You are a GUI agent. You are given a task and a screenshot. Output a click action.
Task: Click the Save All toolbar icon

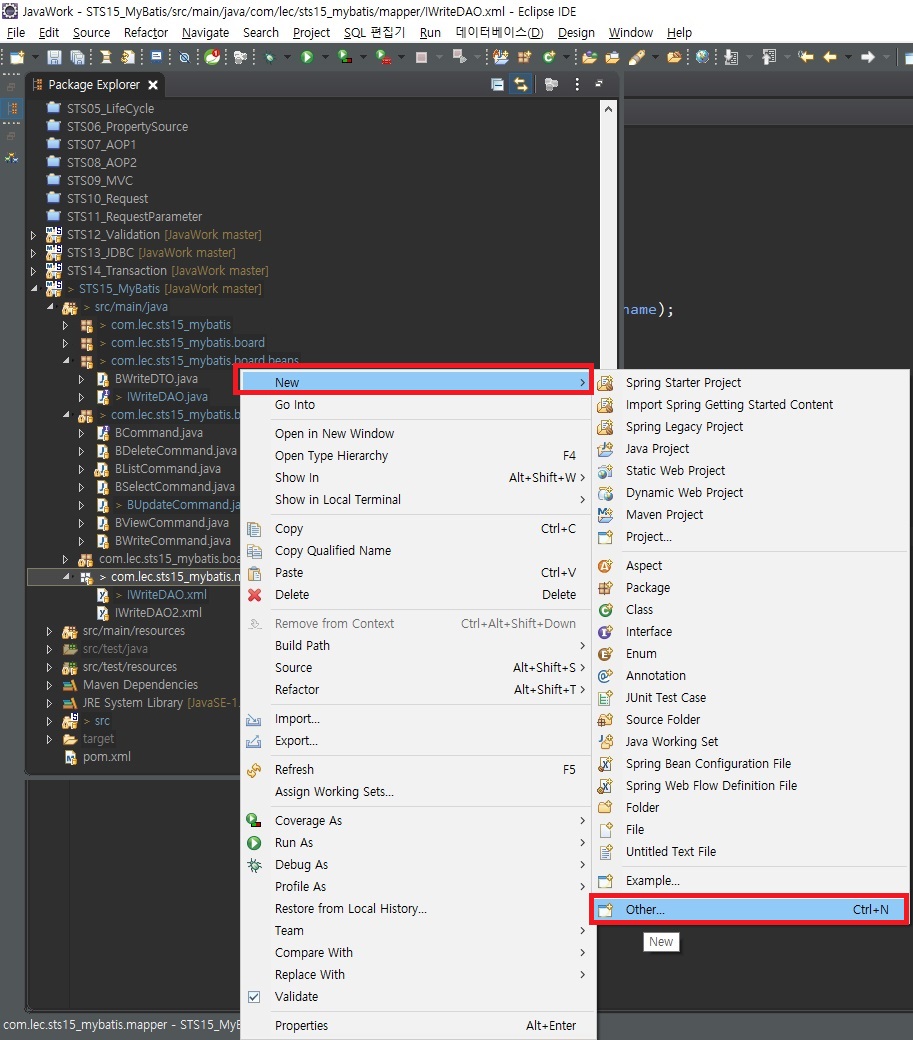pyautogui.click(x=77, y=58)
